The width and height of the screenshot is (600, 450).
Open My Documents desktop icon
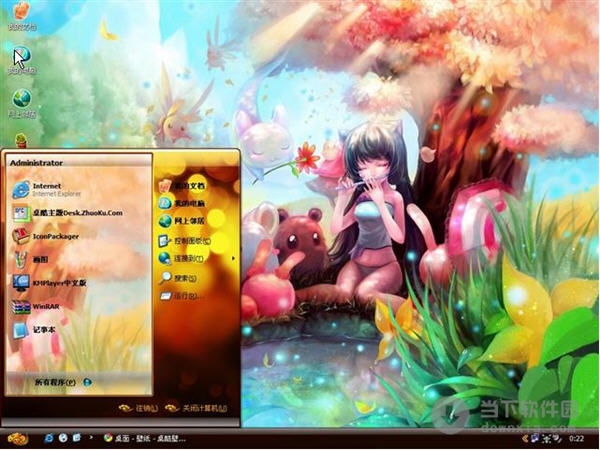22,16
